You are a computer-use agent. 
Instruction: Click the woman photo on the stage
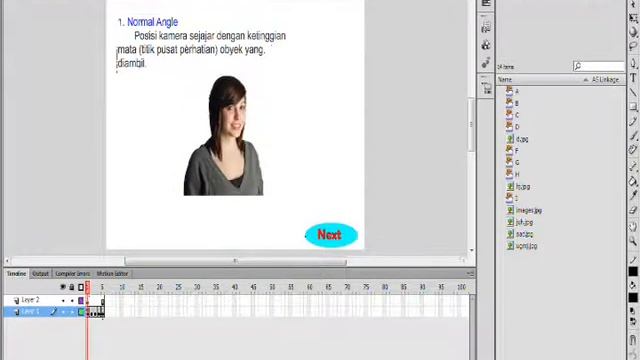(224, 136)
